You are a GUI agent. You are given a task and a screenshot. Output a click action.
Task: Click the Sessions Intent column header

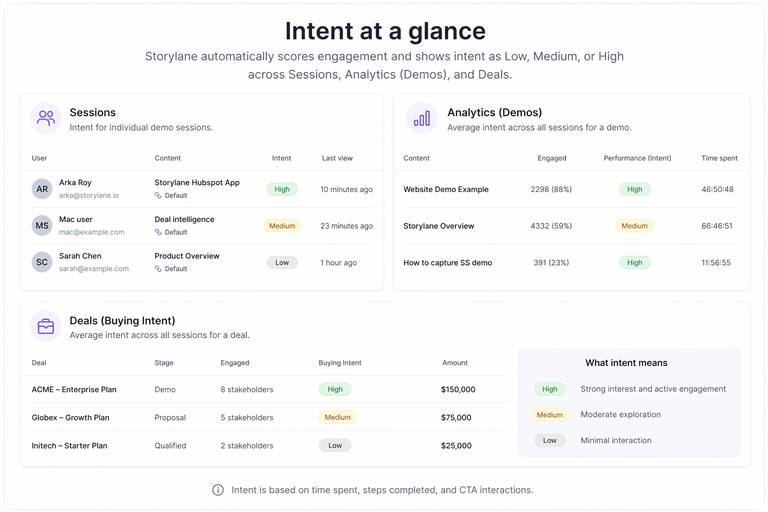click(282, 158)
